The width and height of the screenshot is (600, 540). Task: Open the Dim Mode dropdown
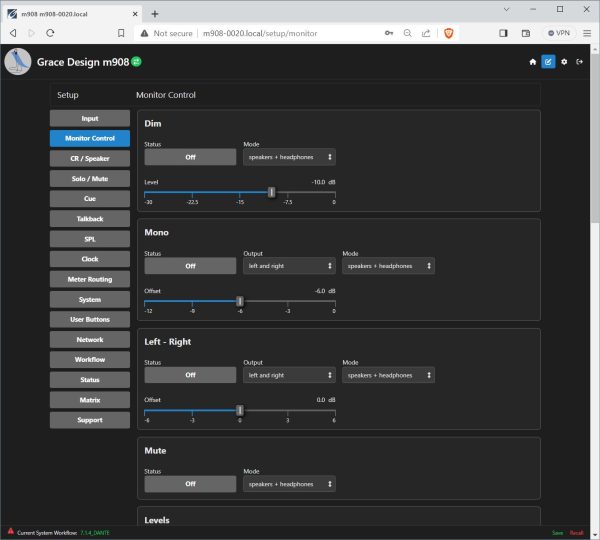pos(289,157)
